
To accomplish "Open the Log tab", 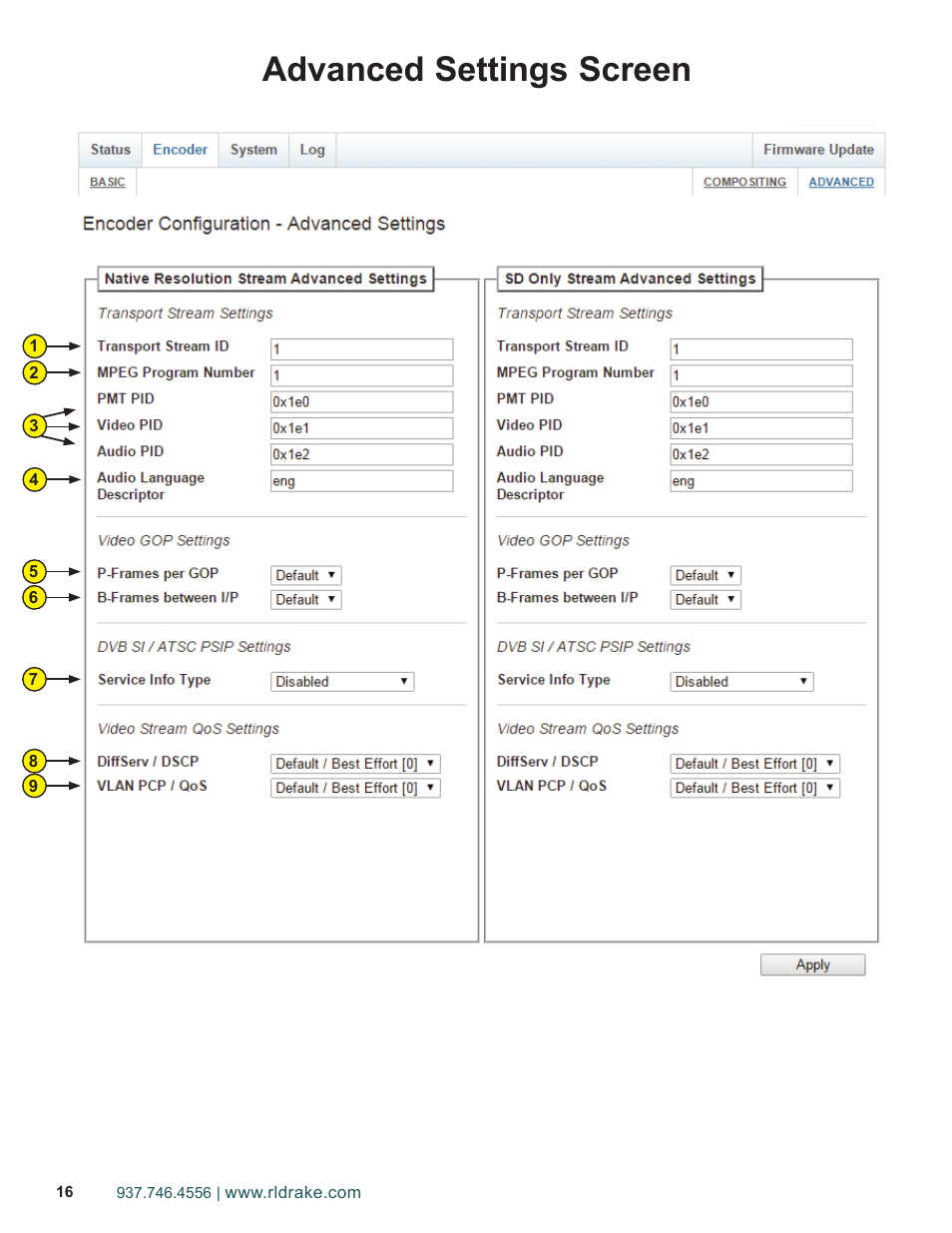I will click(312, 150).
